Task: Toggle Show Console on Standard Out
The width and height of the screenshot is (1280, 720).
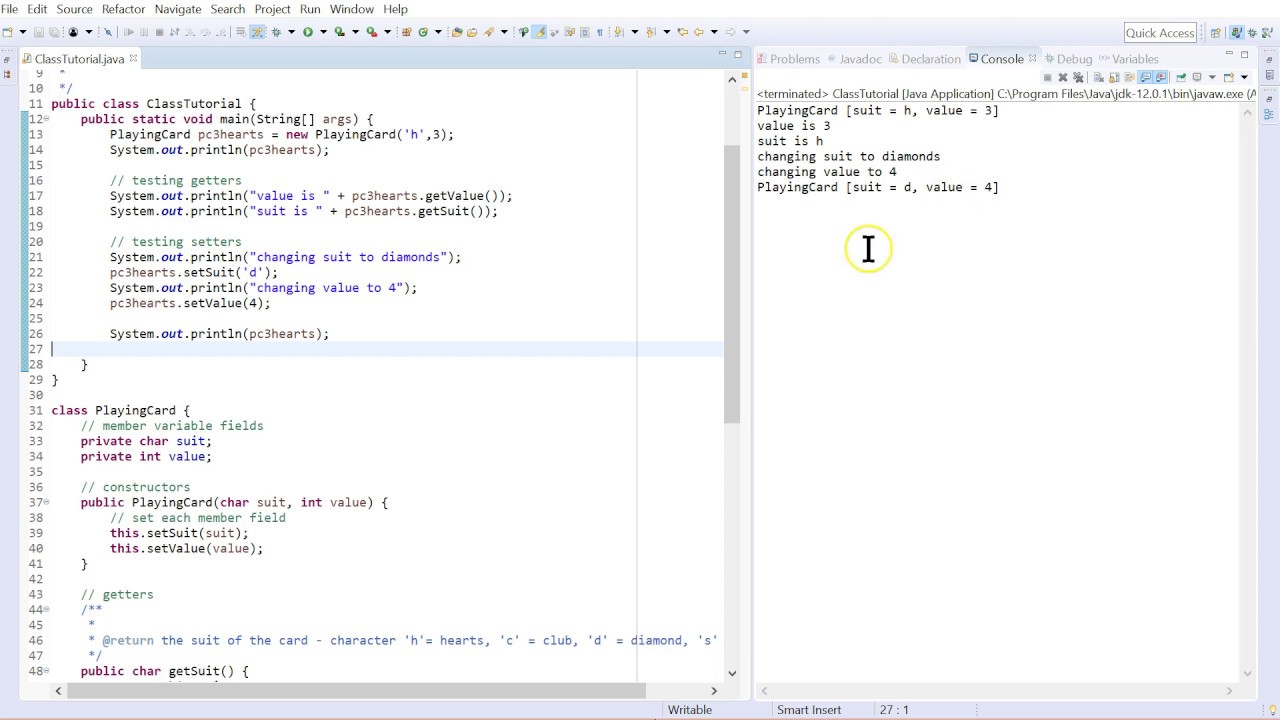Action: 1145,77
